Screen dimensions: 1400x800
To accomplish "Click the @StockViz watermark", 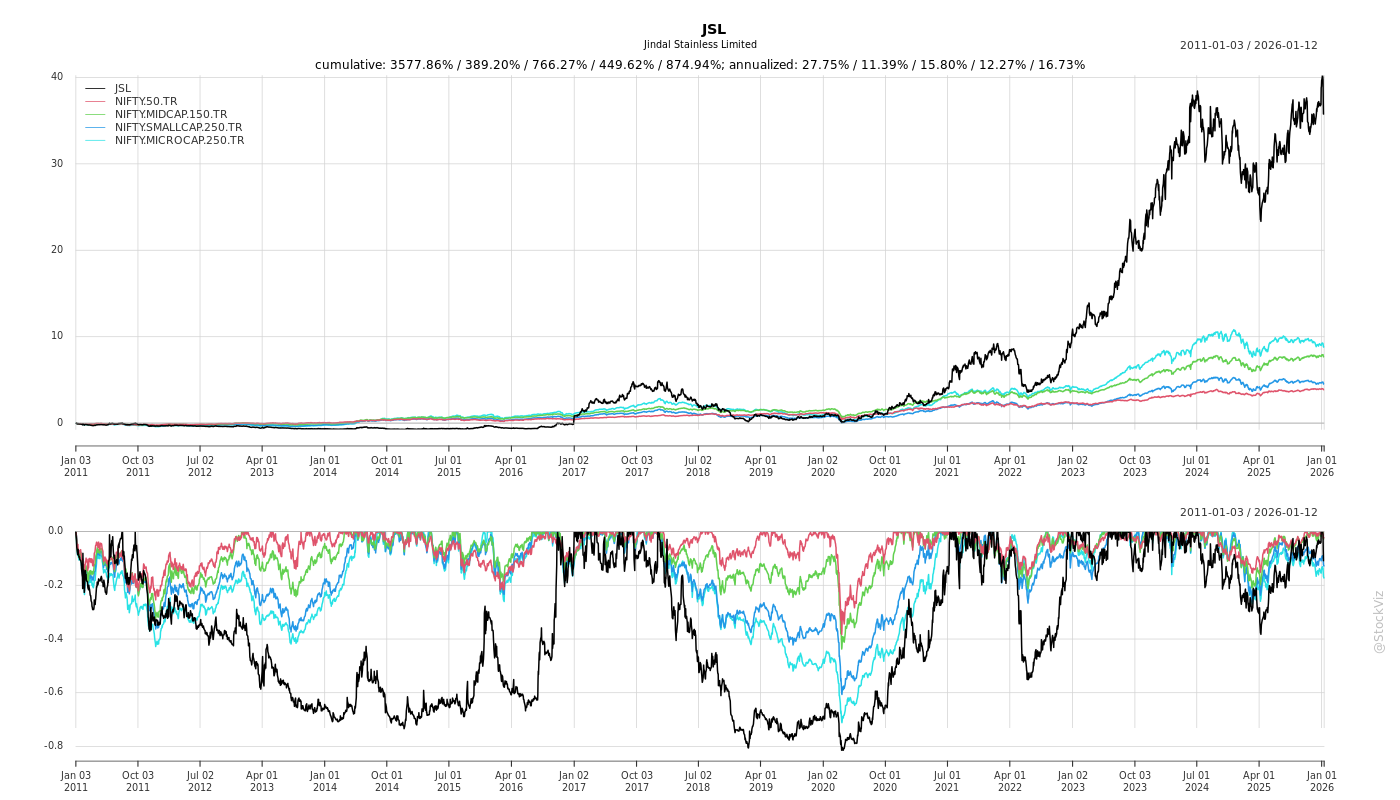I will click(x=1379, y=621).
